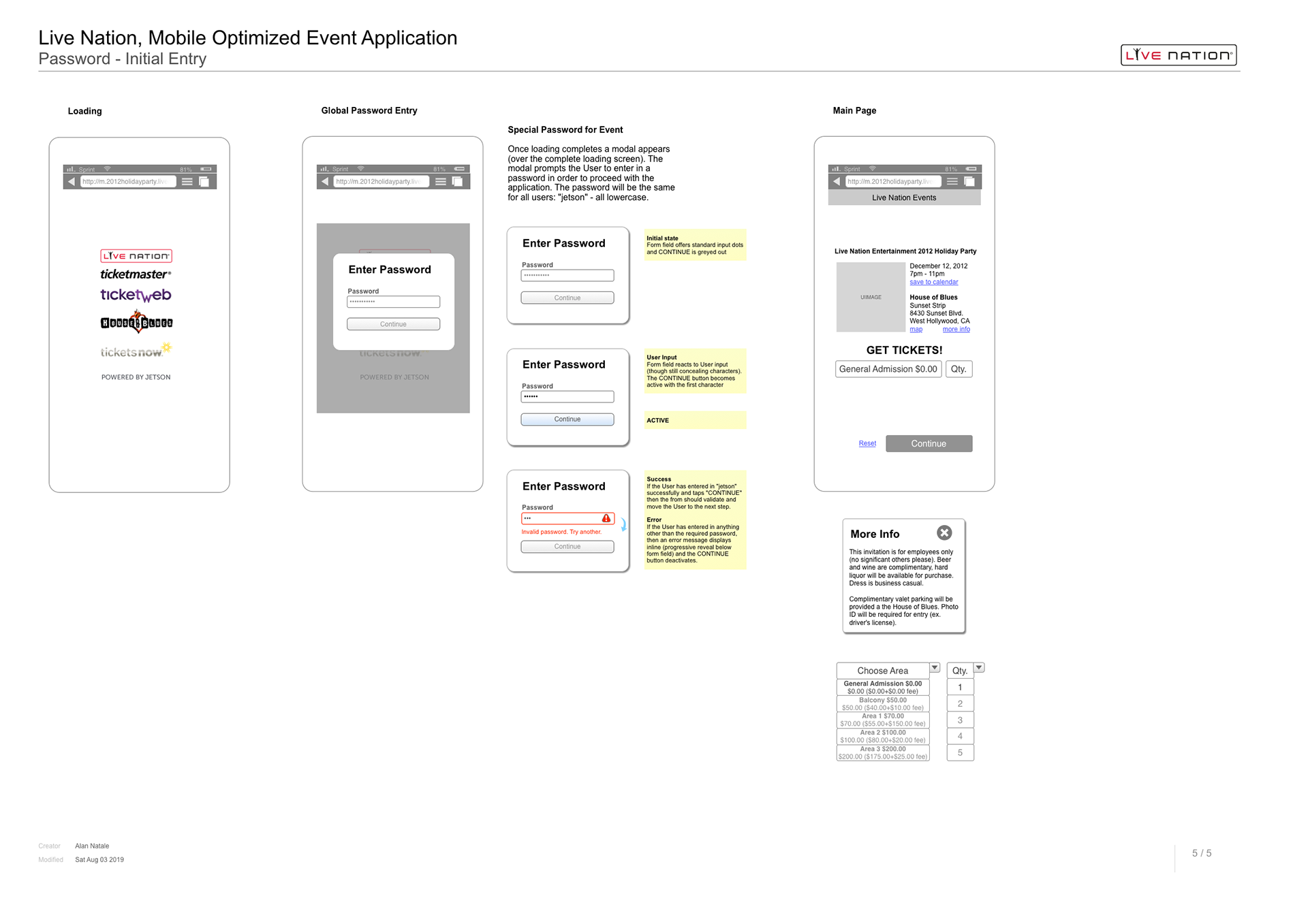Click Password field in Initial state modal
Screen dimensions: 1308x924
point(567,276)
